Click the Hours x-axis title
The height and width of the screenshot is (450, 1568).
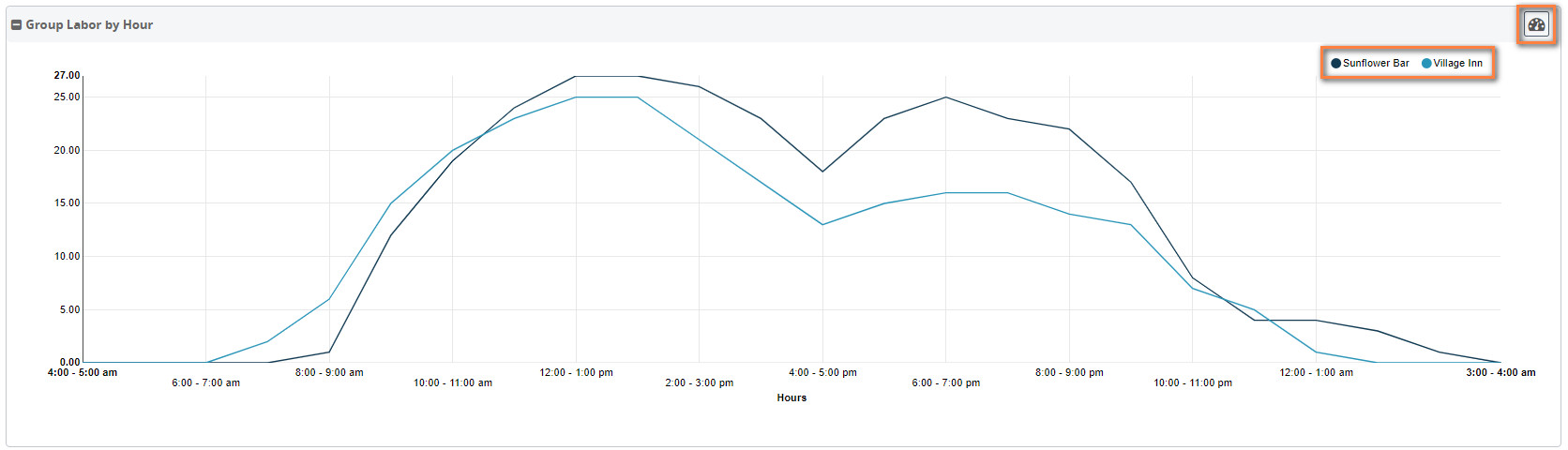(x=792, y=398)
